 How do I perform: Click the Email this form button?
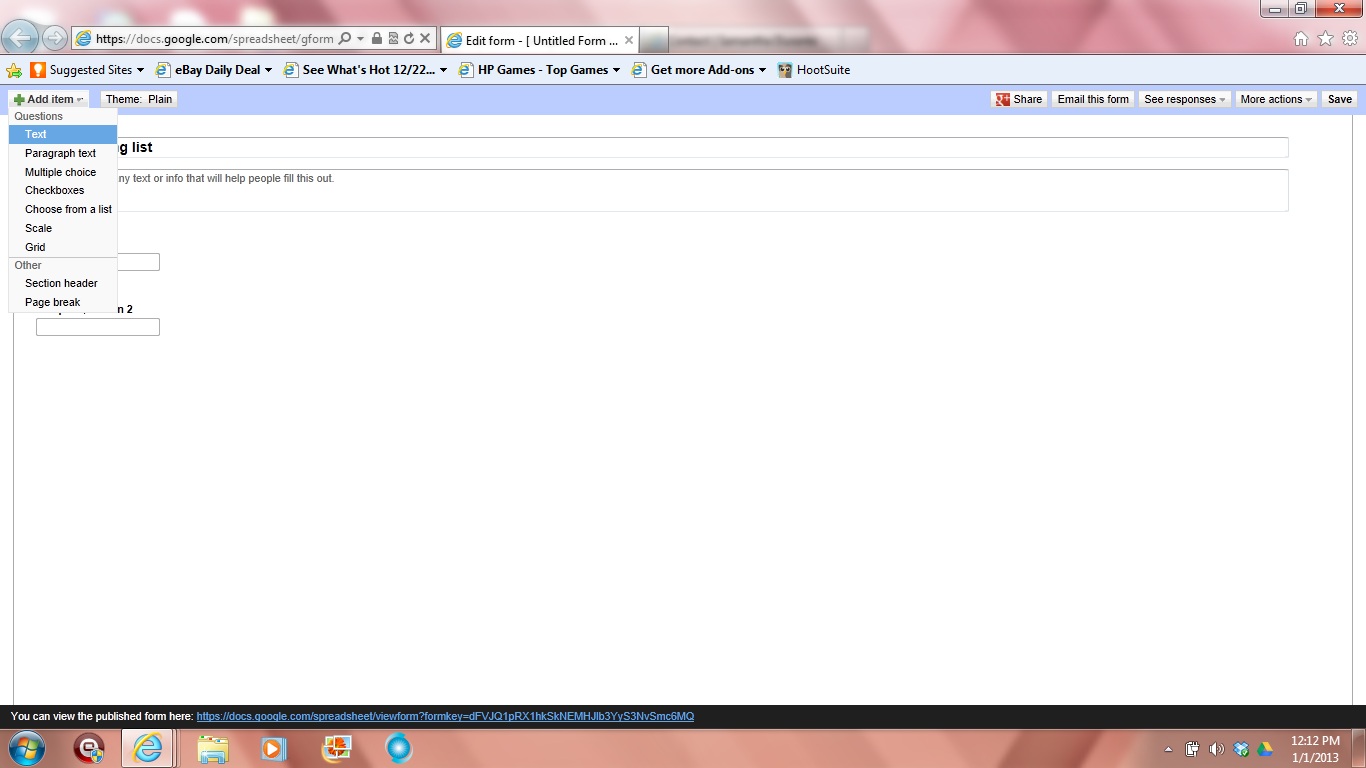(1093, 99)
